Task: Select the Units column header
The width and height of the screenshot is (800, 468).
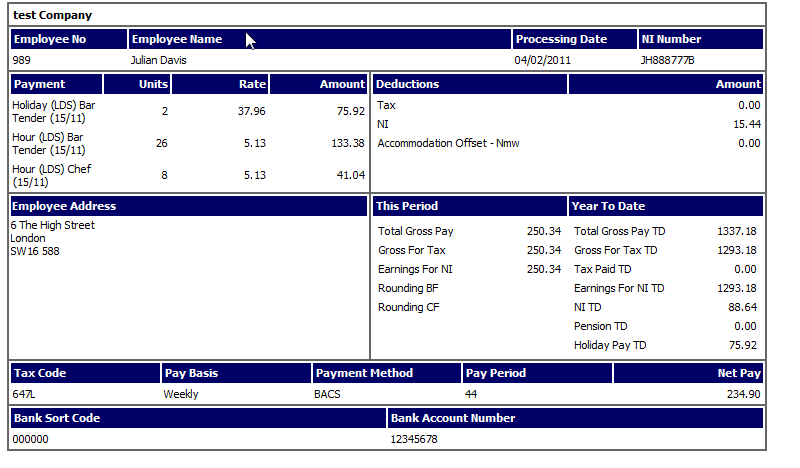Action: click(x=137, y=84)
